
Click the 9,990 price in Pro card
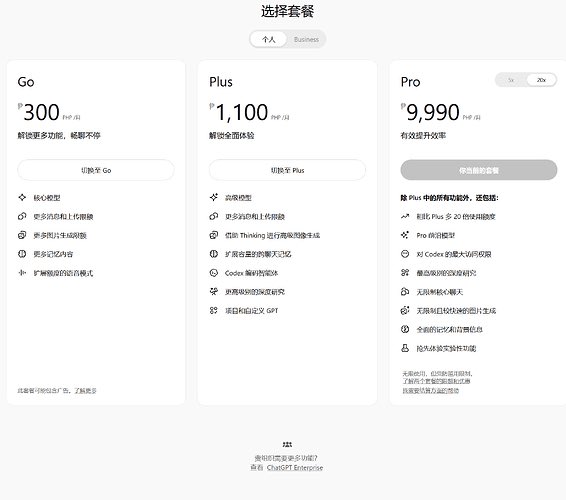(x=433, y=112)
